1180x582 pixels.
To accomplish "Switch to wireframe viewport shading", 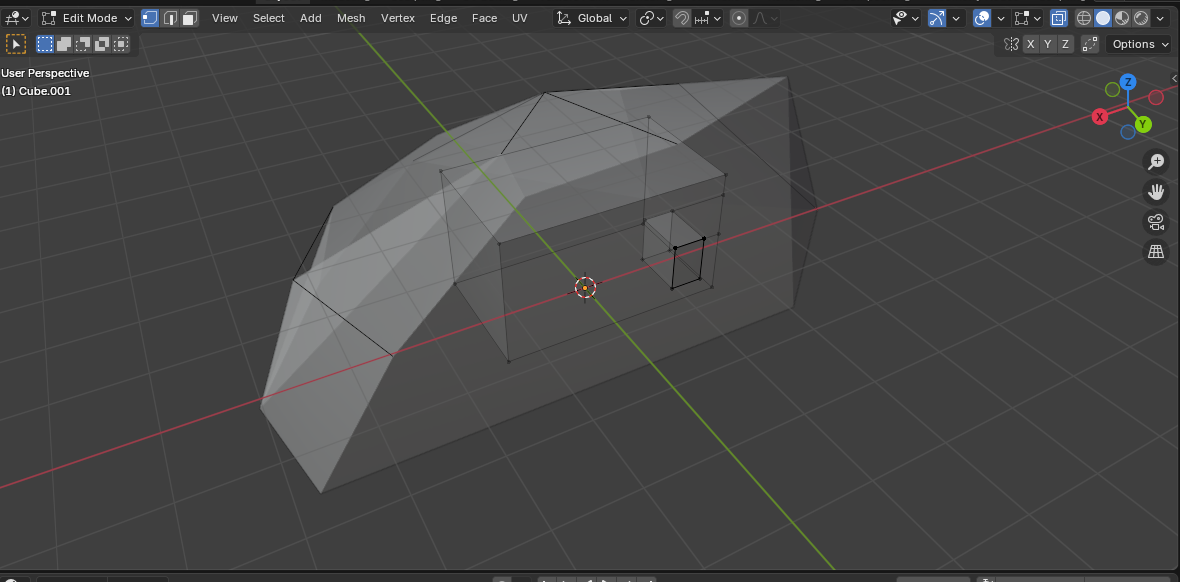I will coord(1084,18).
